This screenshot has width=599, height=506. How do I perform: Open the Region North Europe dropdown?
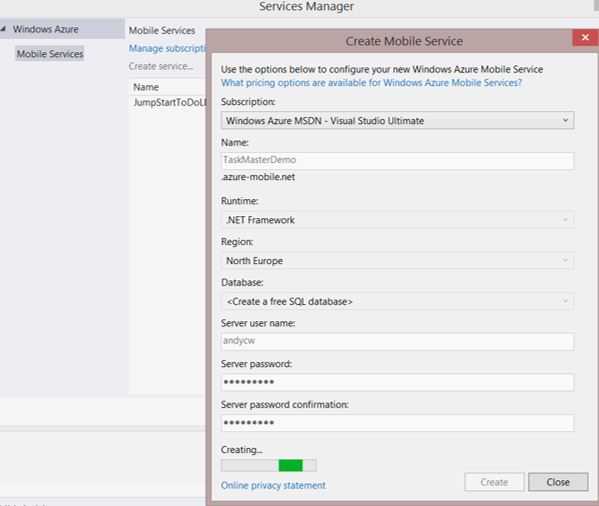[397, 261]
